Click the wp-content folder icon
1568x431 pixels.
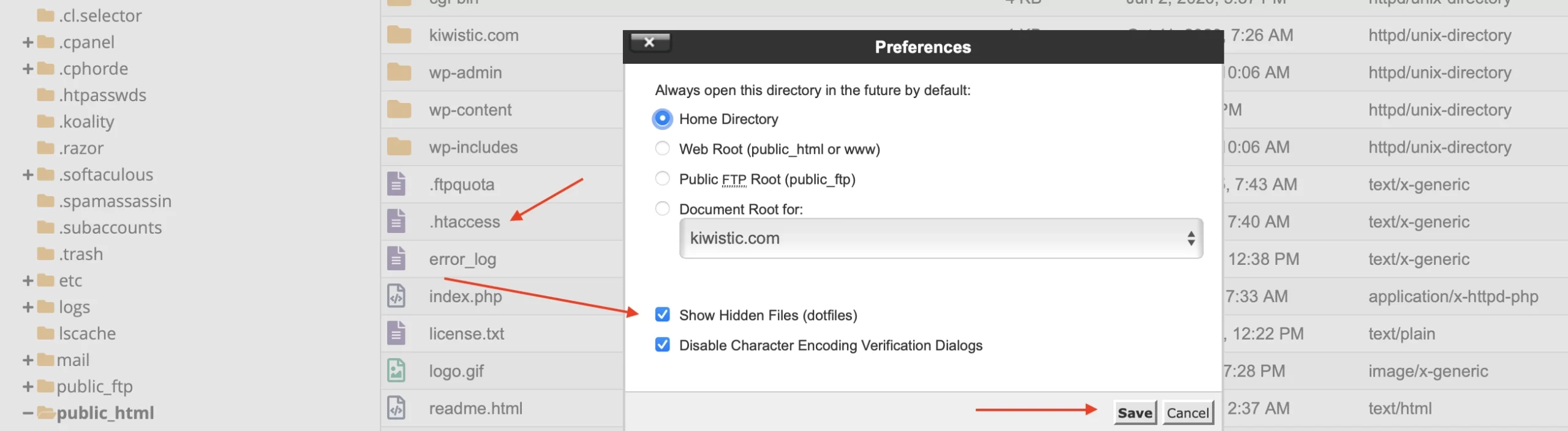point(399,110)
